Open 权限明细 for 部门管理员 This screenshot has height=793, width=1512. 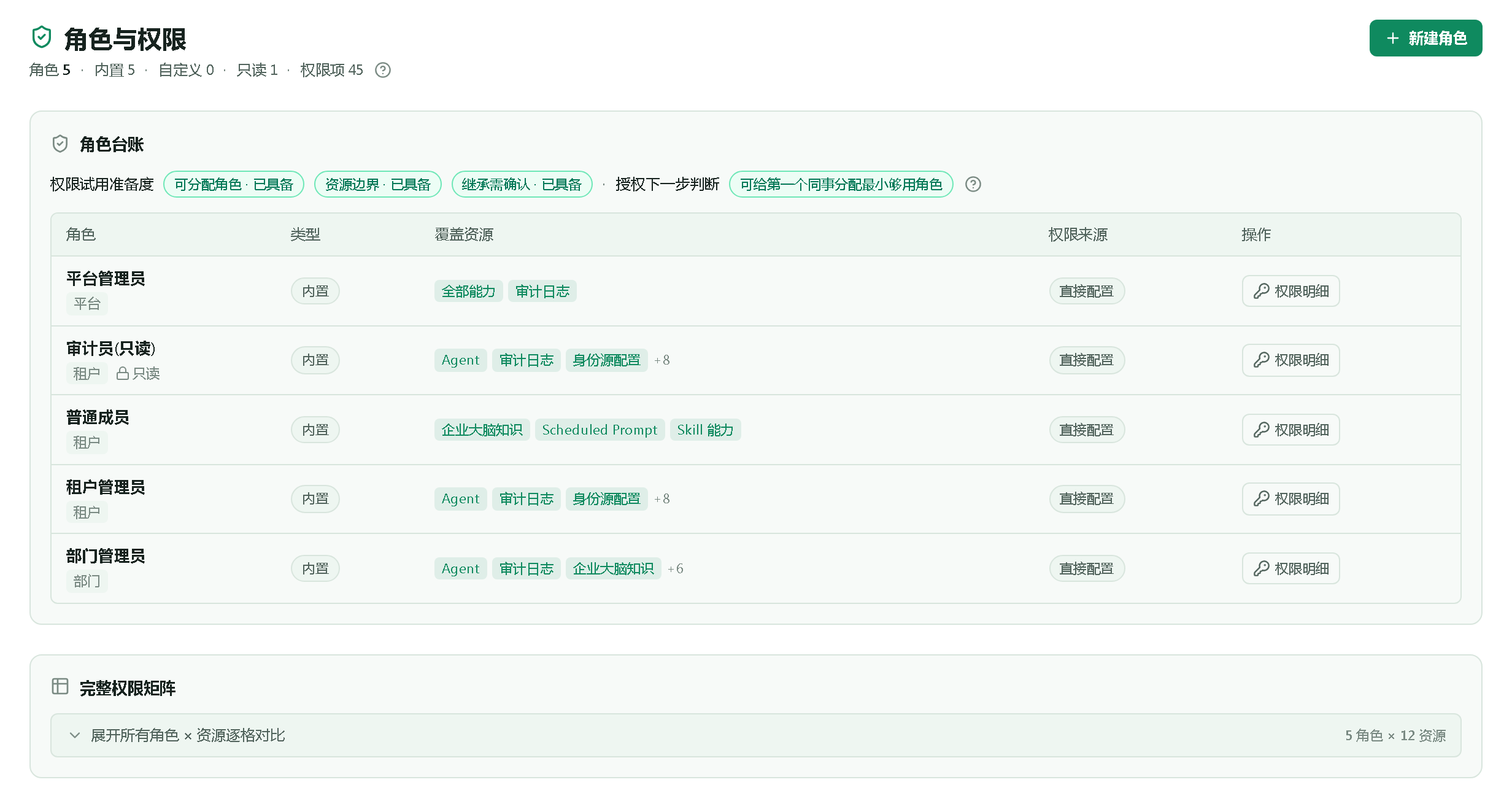(1290, 568)
